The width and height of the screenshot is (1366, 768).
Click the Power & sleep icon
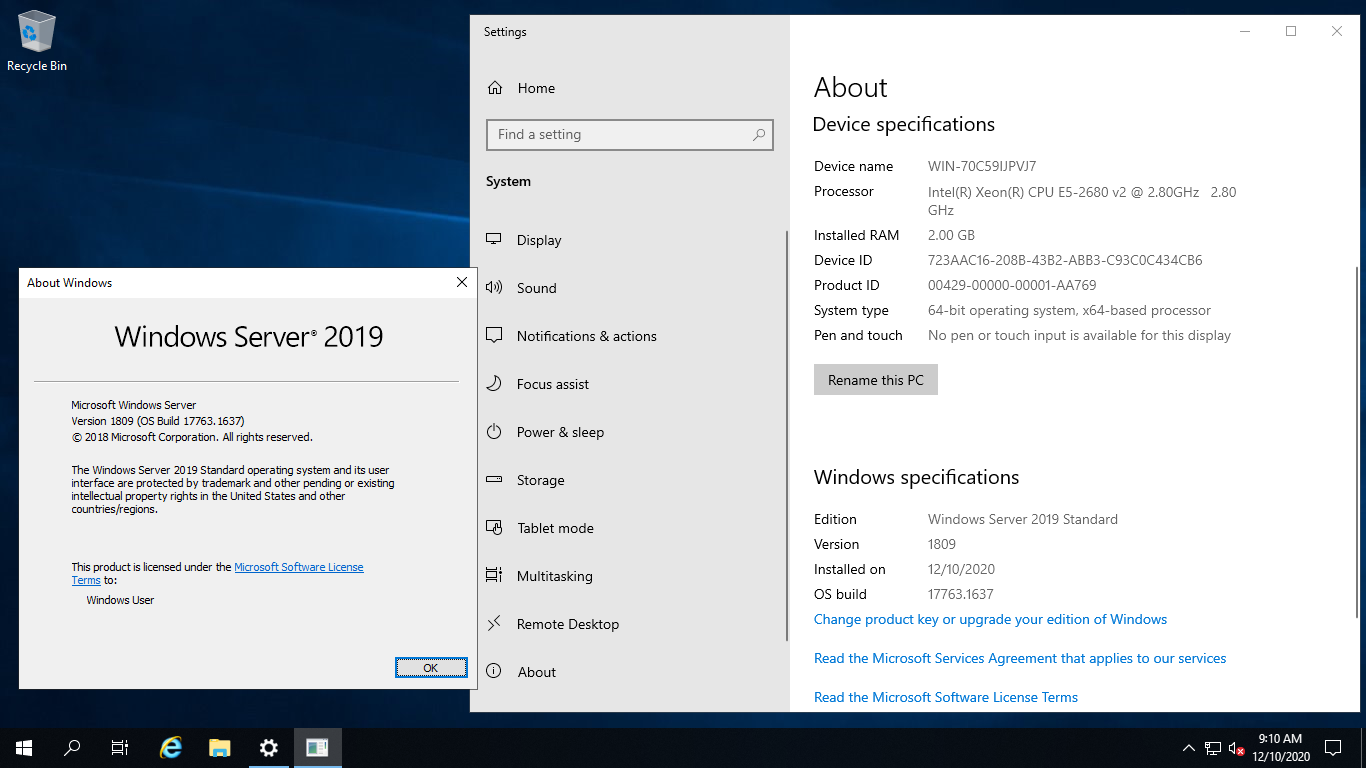tap(494, 432)
